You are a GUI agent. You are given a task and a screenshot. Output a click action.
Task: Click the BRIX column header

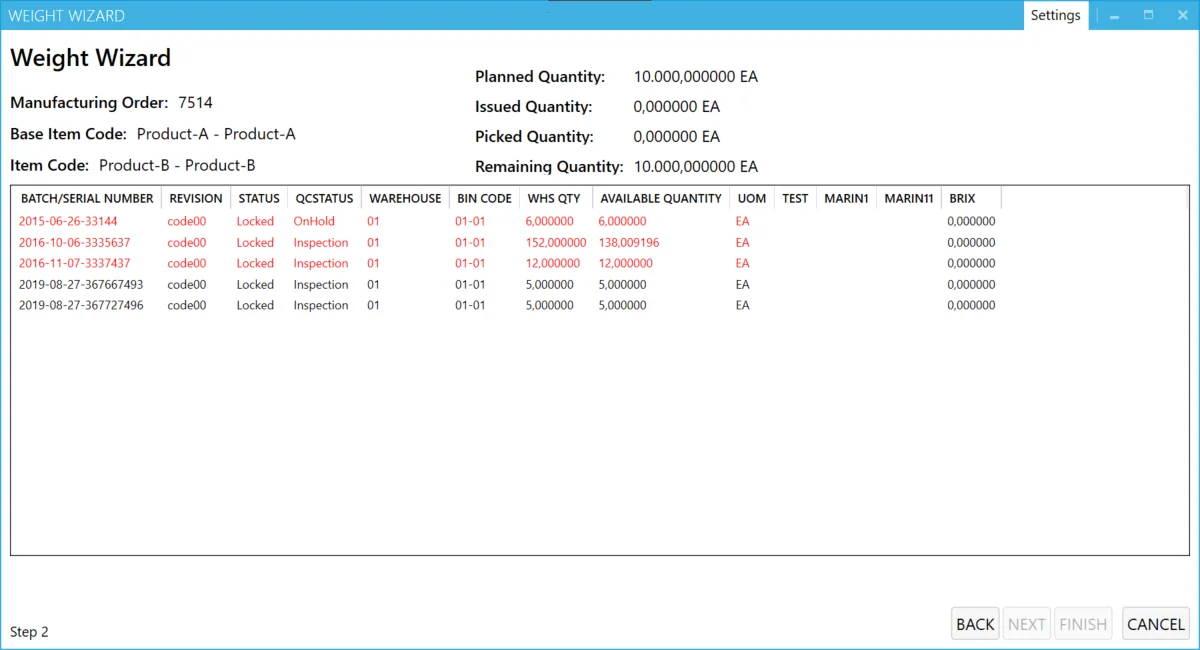pyautogui.click(x=962, y=198)
